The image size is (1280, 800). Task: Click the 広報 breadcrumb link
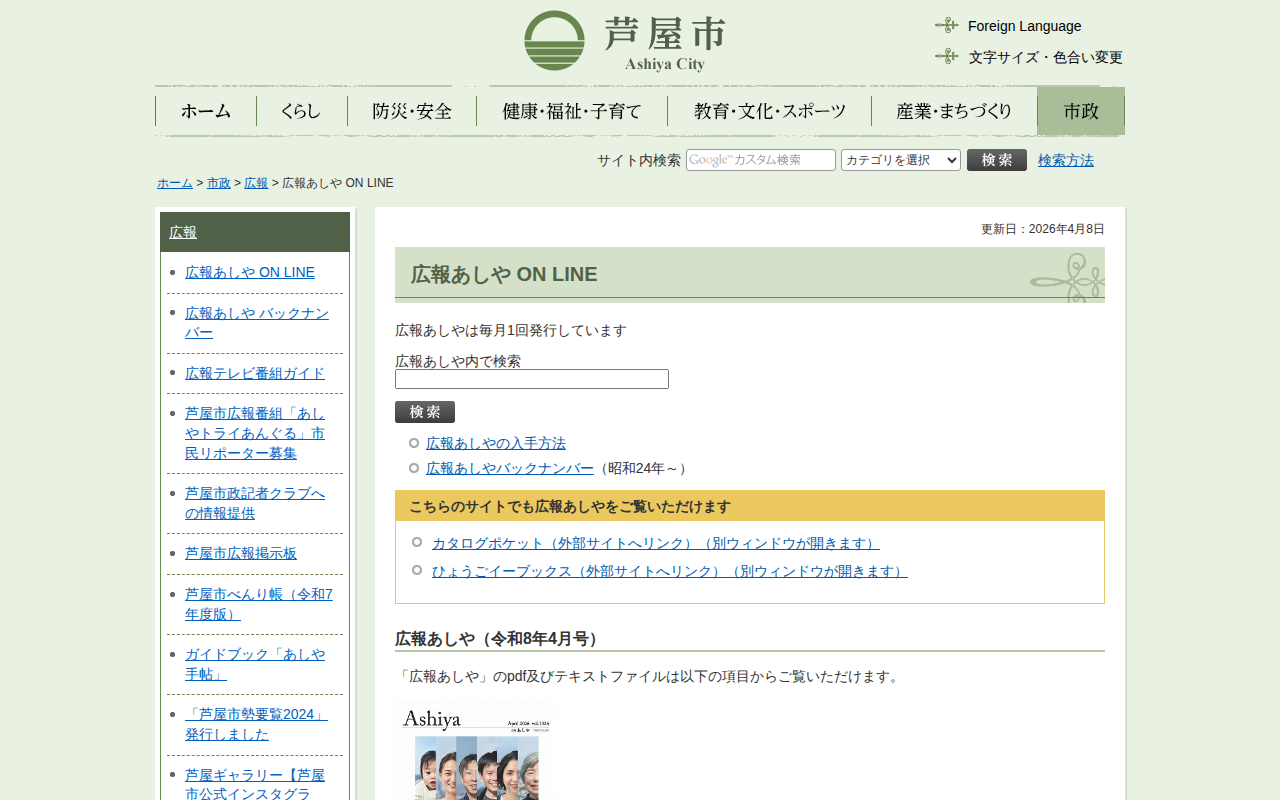(x=256, y=183)
